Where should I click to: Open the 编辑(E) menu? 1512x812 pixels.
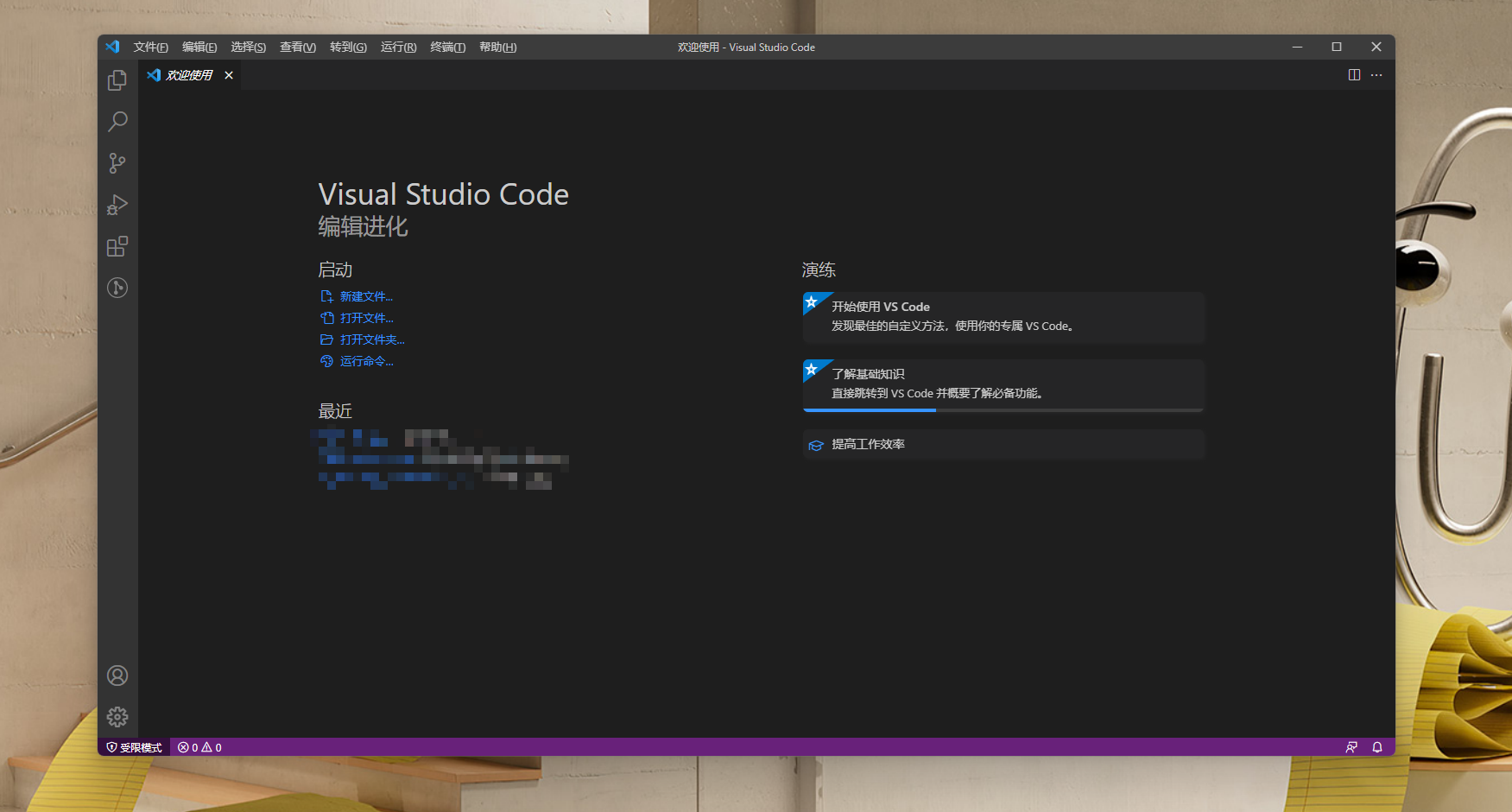pyautogui.click(x=199, y=47)
